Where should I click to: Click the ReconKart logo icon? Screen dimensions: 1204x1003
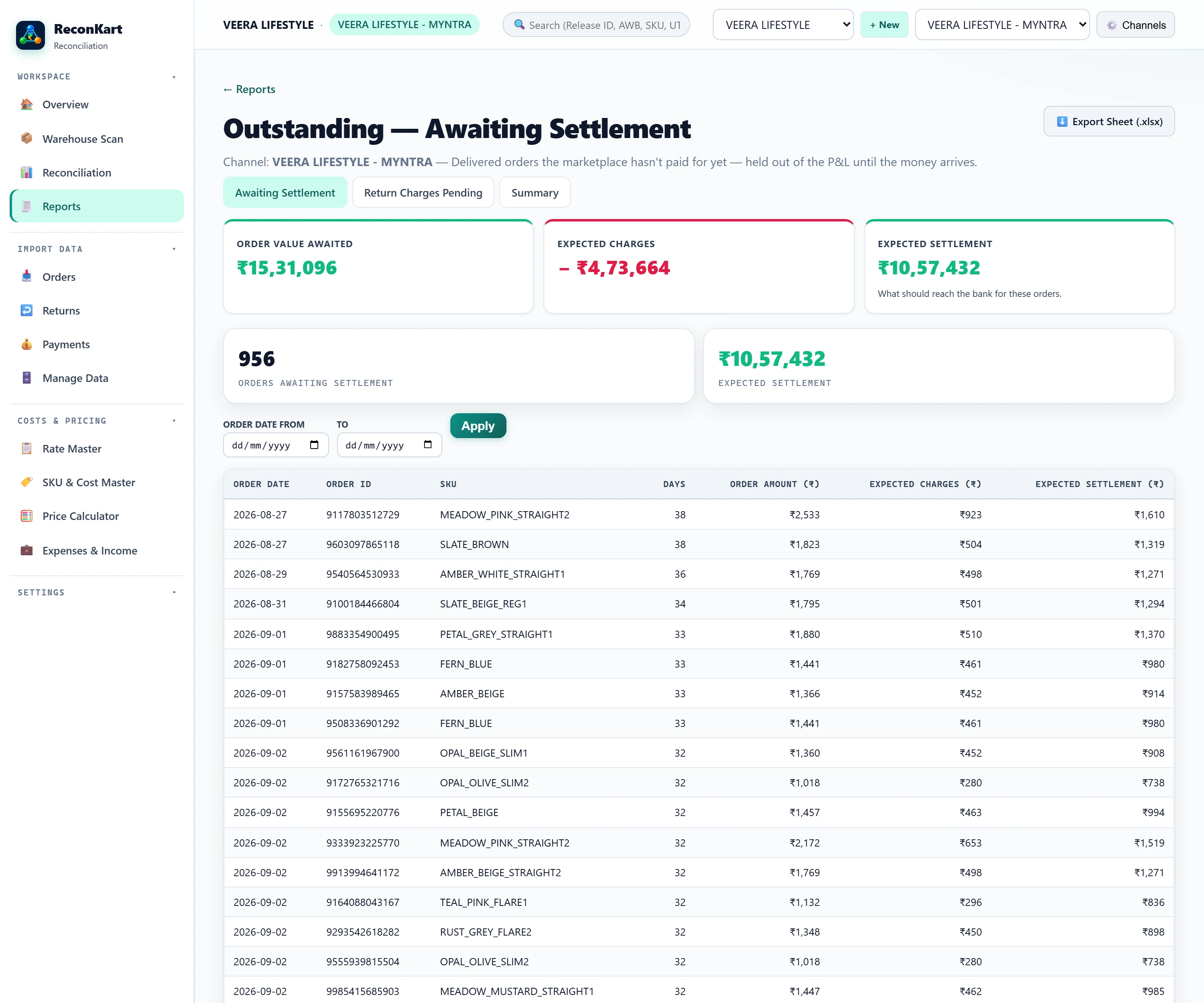click(x=31, y=36)
